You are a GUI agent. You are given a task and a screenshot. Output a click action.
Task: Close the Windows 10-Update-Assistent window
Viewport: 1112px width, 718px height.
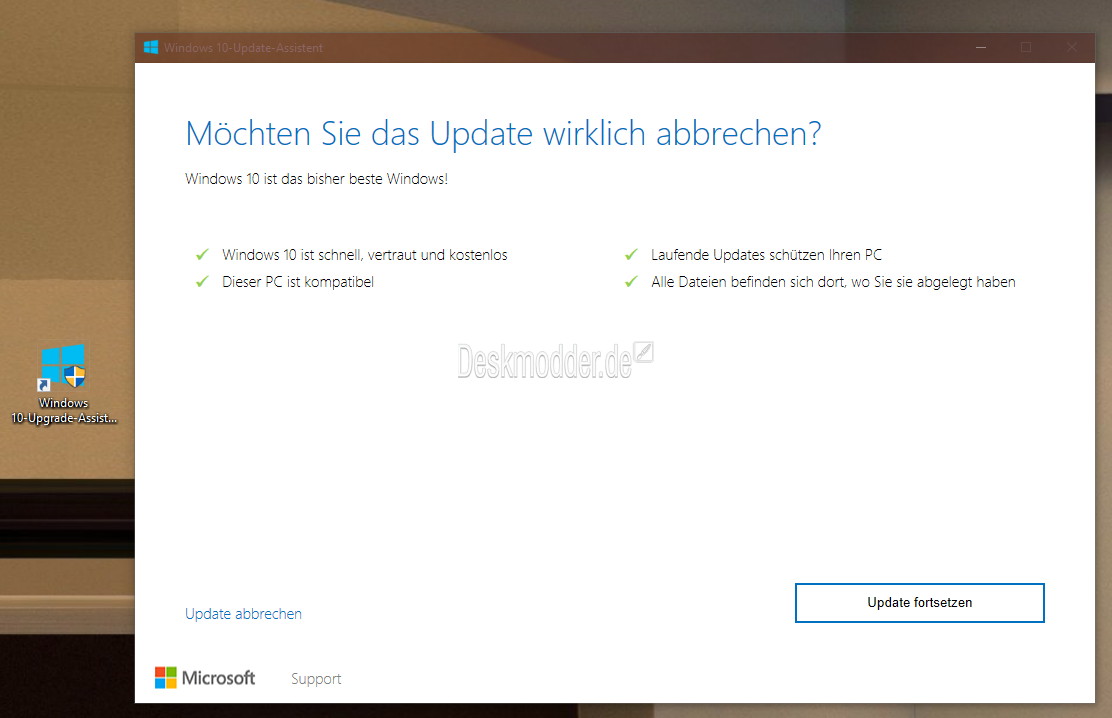(x=1072, y=48)
